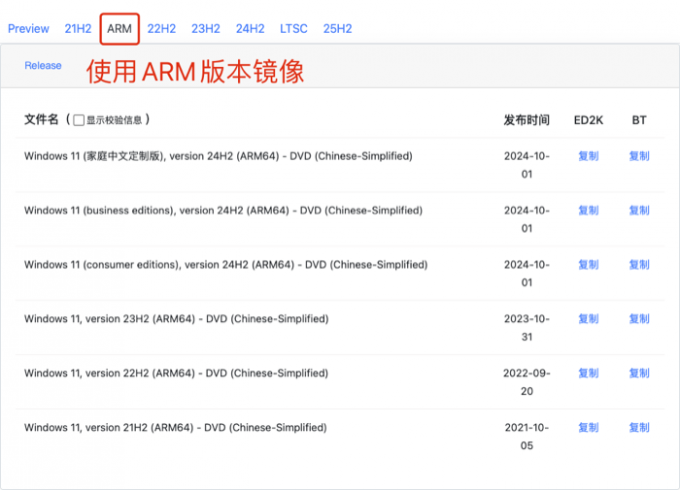Copy BT link for business editions 24H2

click(639, 210)
